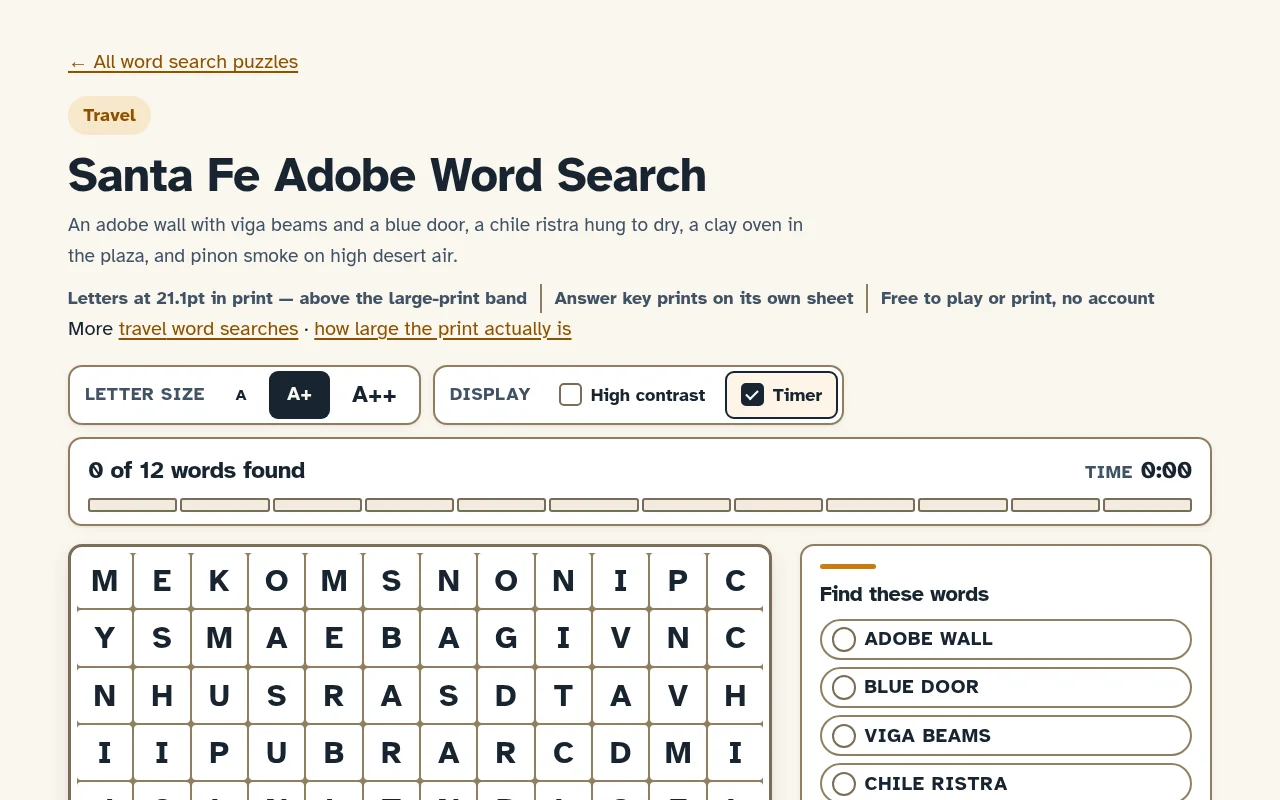Select VIGA BEAMS in the word list

point(1006,736)
